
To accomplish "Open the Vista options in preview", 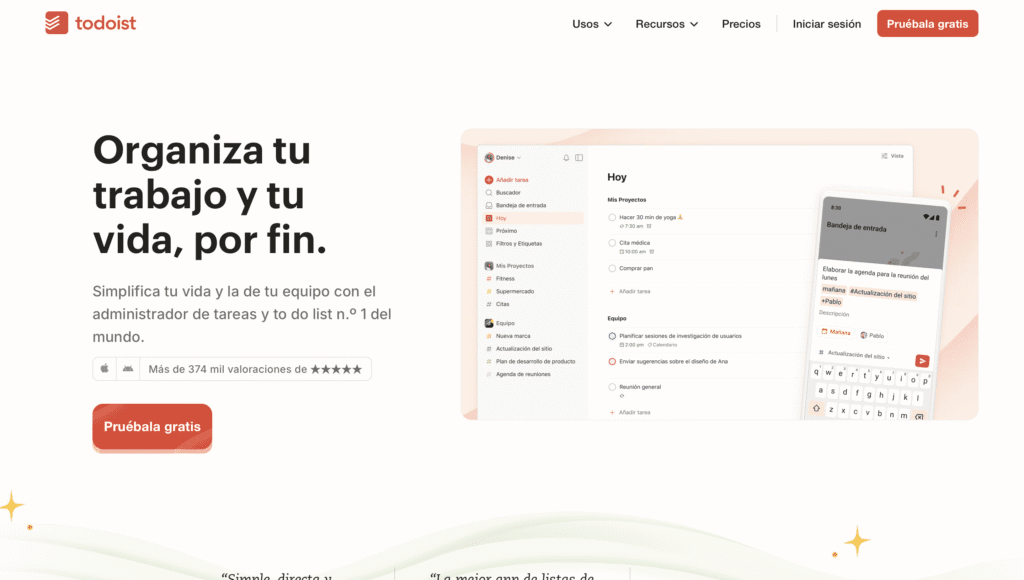I will [893, 156].
